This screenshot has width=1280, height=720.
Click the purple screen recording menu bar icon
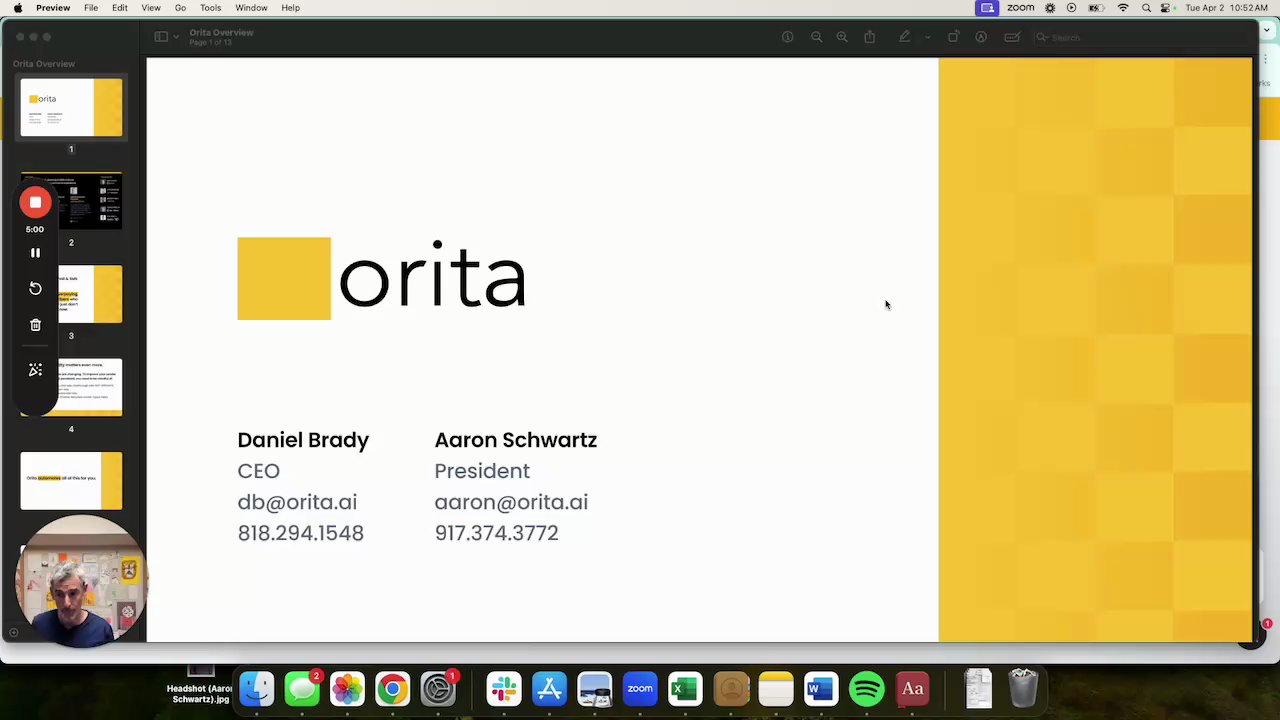coord(987,8)
